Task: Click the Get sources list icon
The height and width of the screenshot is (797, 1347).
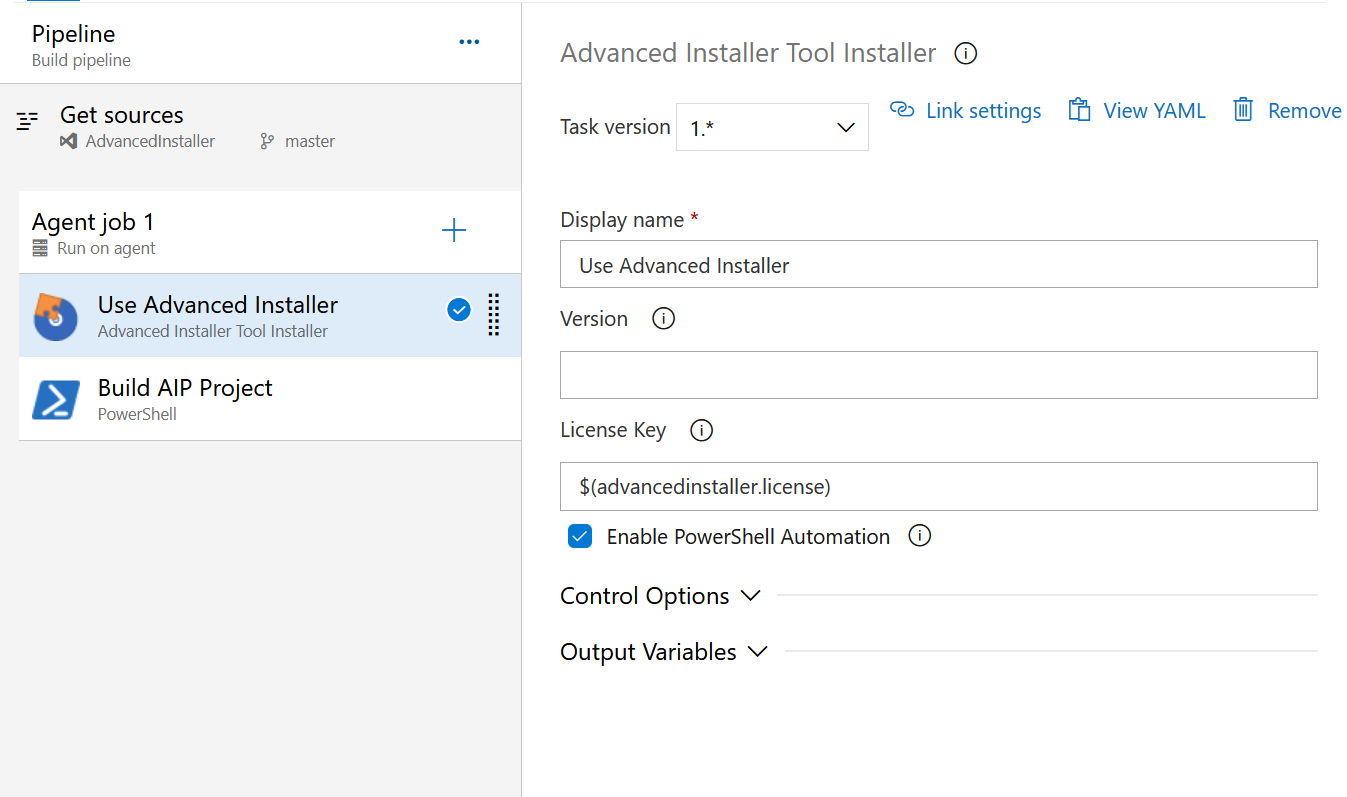Action: coord(27,122)
